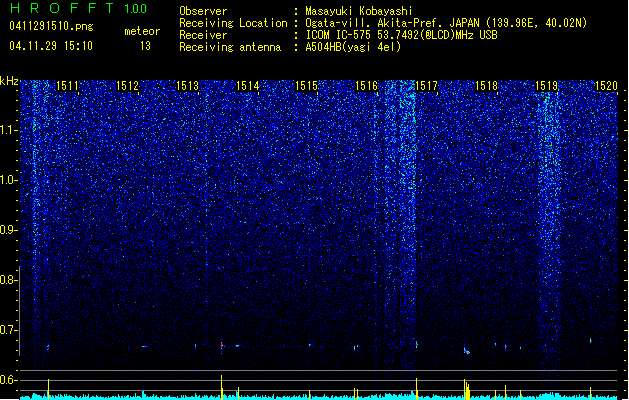Click observer name Masayuki Kobayashi
This screenshot has width=629, height=400.
click(x=359, y=11)
